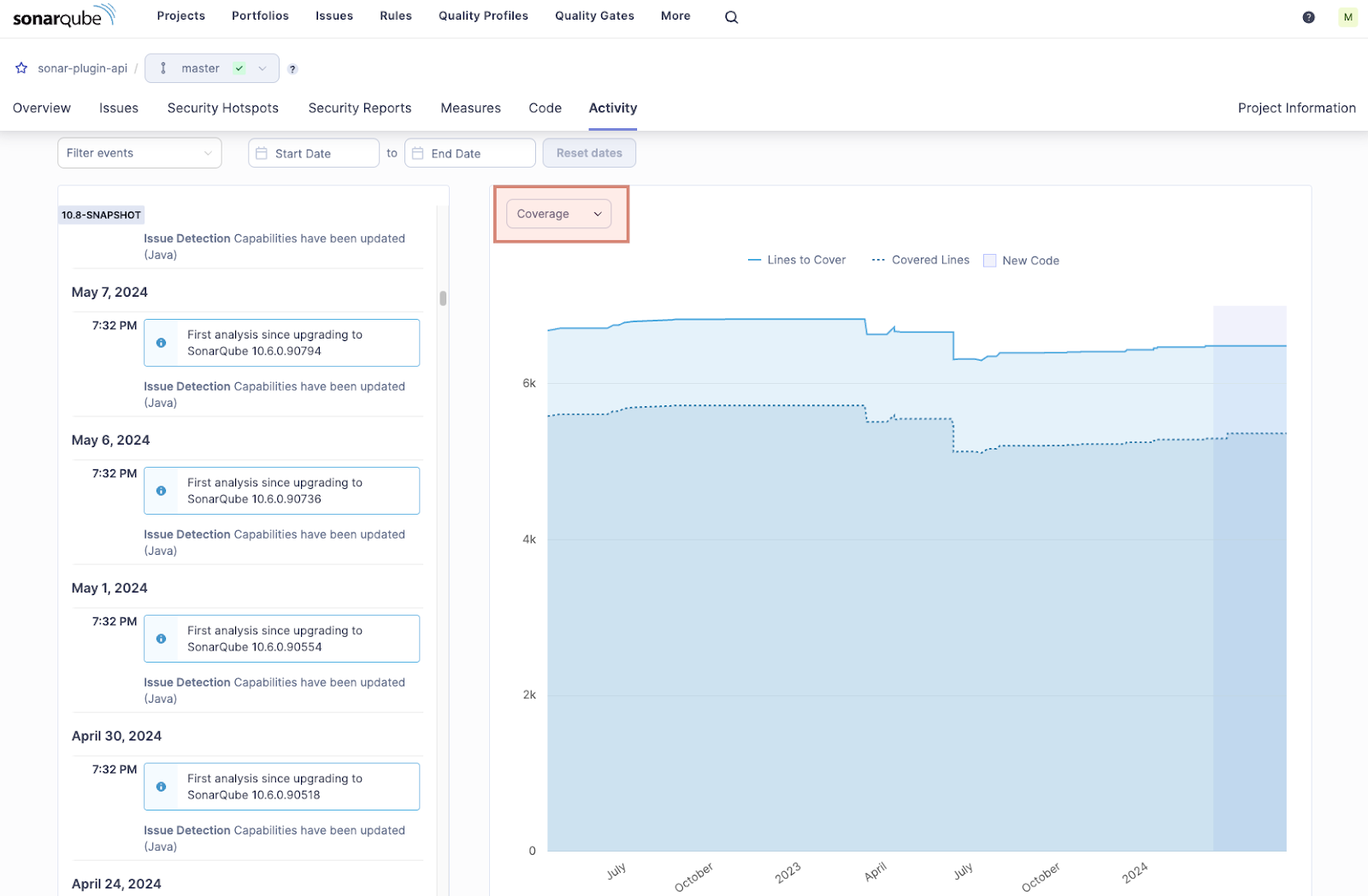Open the Quality Gates menu

point(593,15)
